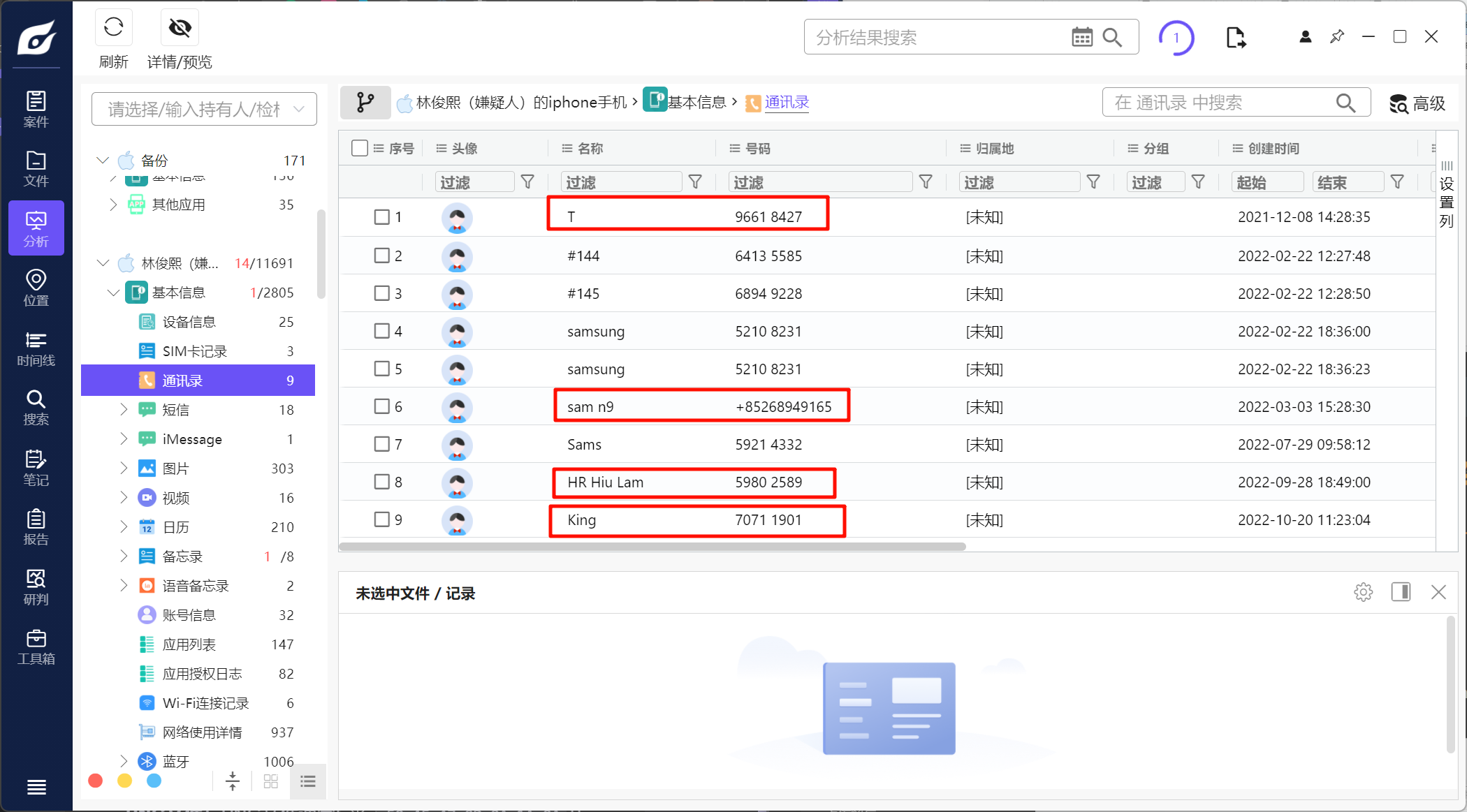
Task: Click the calendar icon in search bar
Action: [1081, 37]
